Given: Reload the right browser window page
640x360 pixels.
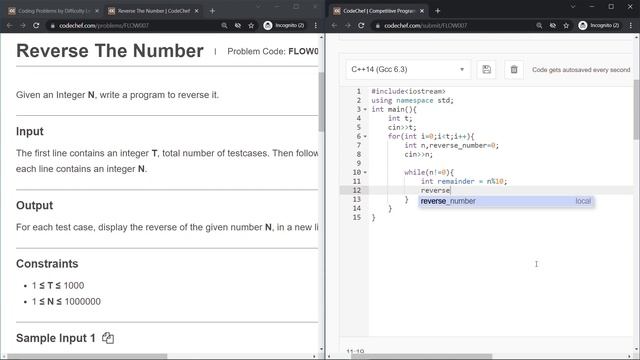Looking at the screenshot, I should click(x=361, y=25).
